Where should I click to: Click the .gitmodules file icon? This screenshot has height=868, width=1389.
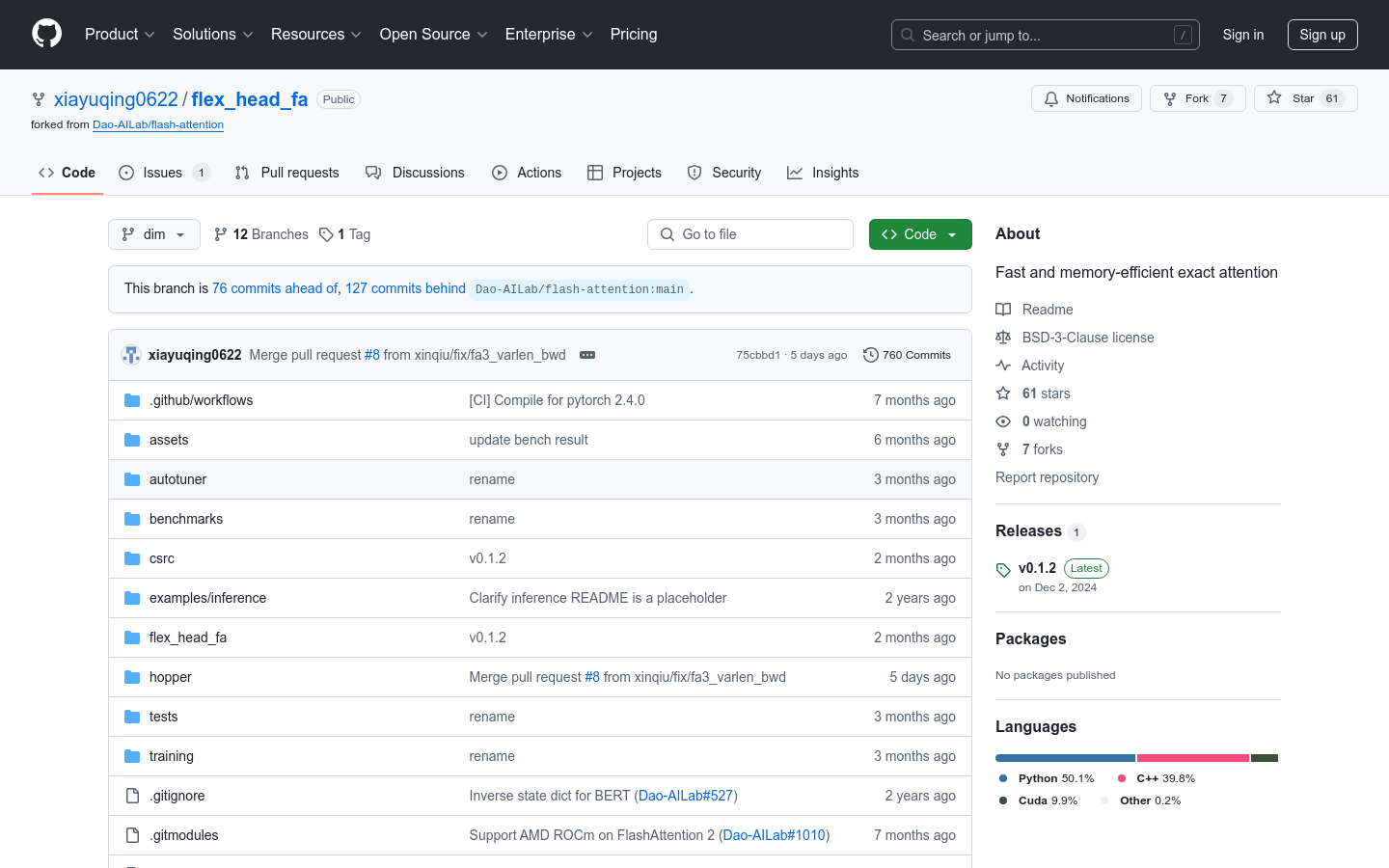[132, 835]
